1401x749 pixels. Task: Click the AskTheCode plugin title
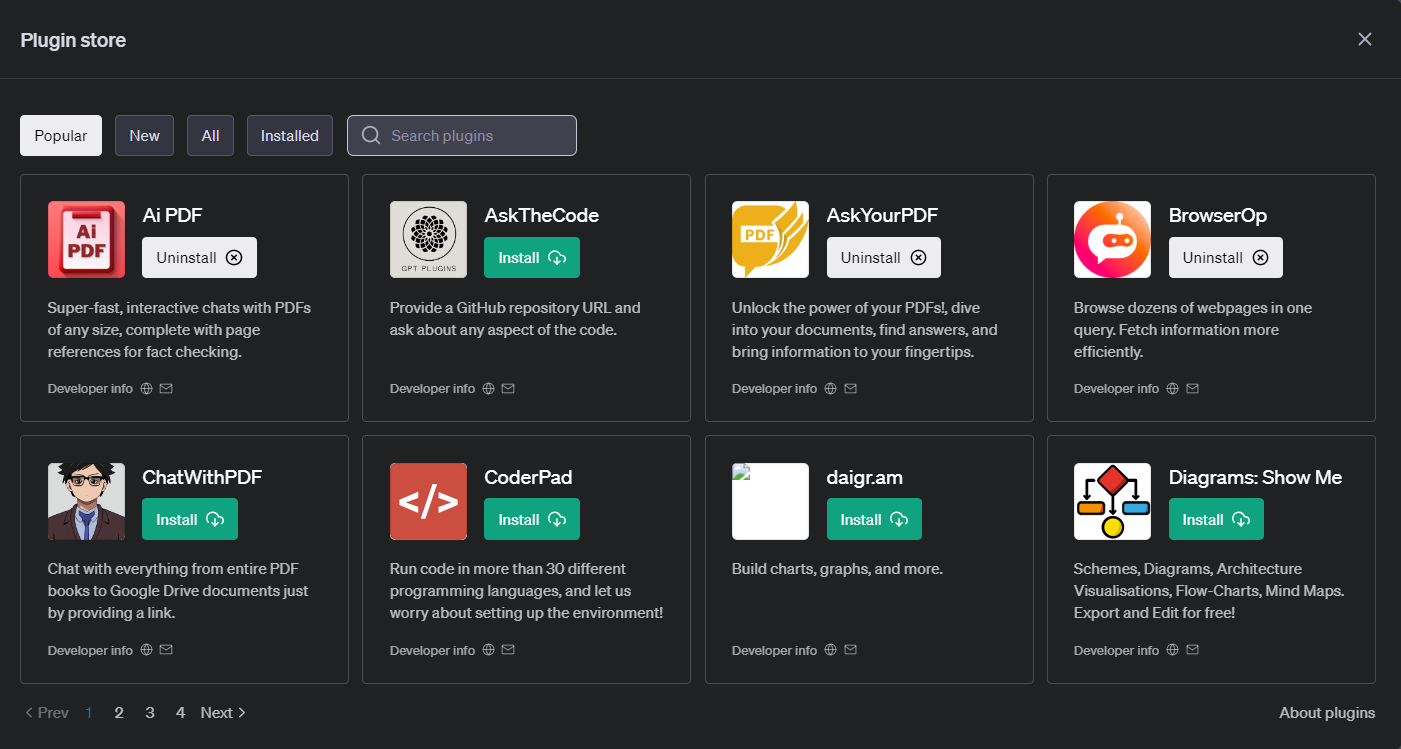[x=542, y=215]
